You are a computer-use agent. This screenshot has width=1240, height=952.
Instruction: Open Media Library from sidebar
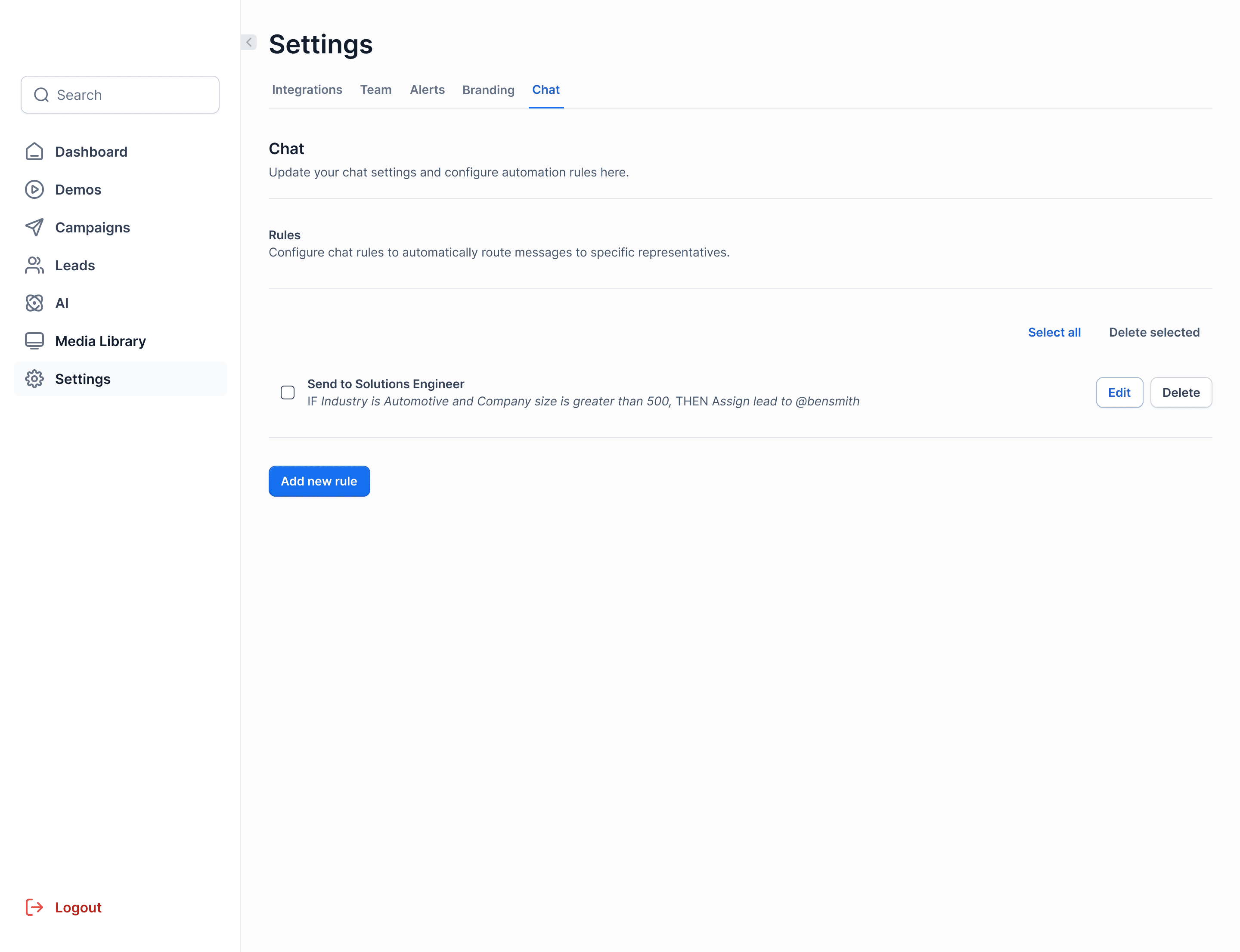(x=120, y=341)
